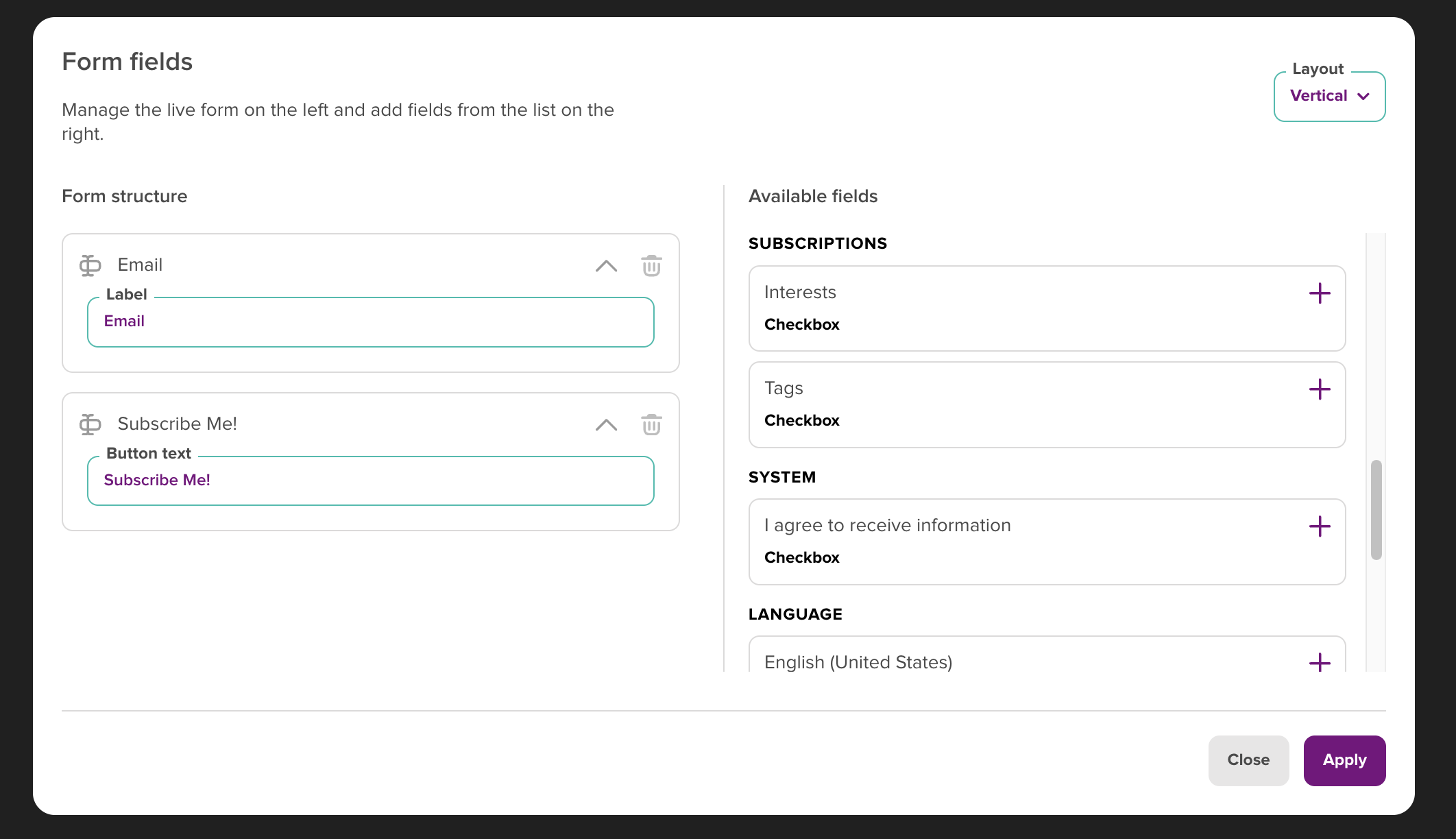The image size is (1456, 839).
Task: Click the Form fields dialog title
Action: click(128, 62)
